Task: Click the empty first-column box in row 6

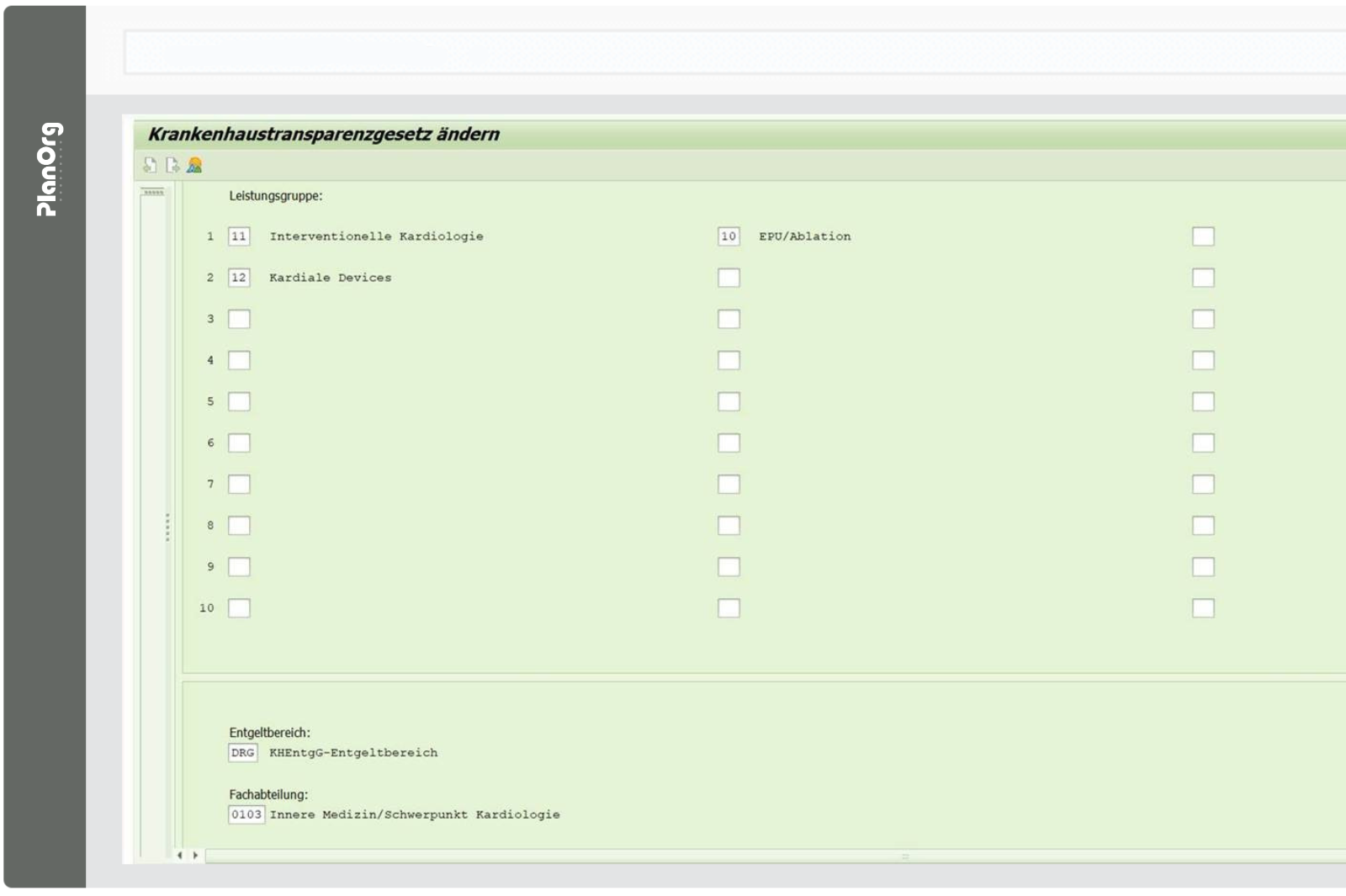Action: point(239,443)
